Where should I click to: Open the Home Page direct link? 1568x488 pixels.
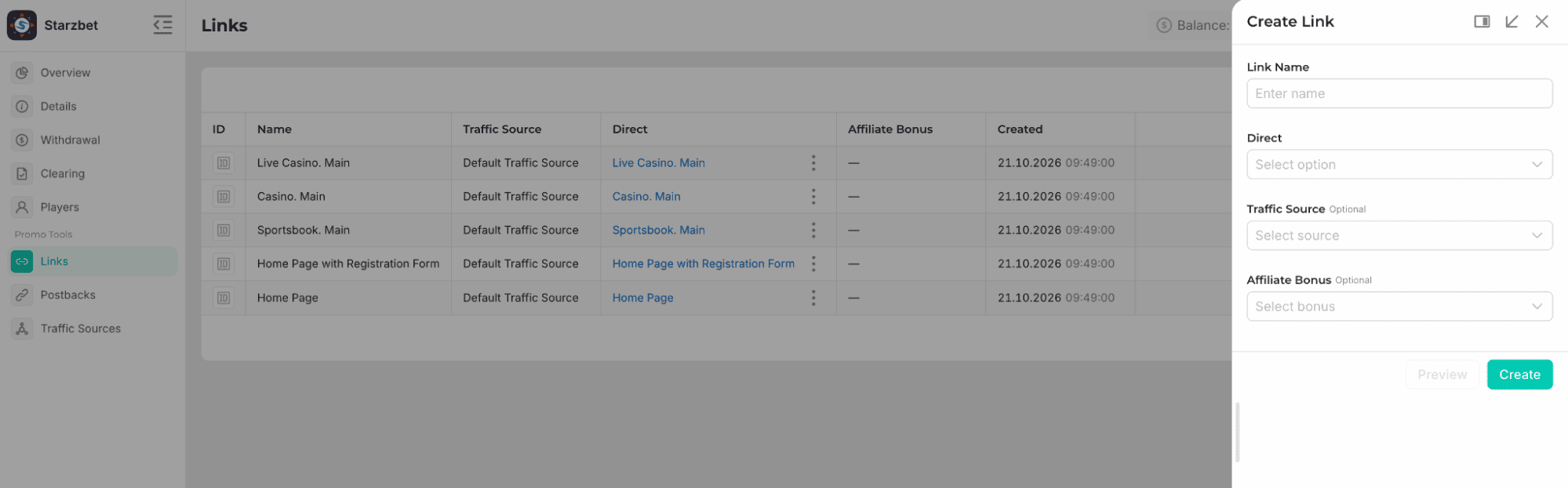[x=642, y=298]
